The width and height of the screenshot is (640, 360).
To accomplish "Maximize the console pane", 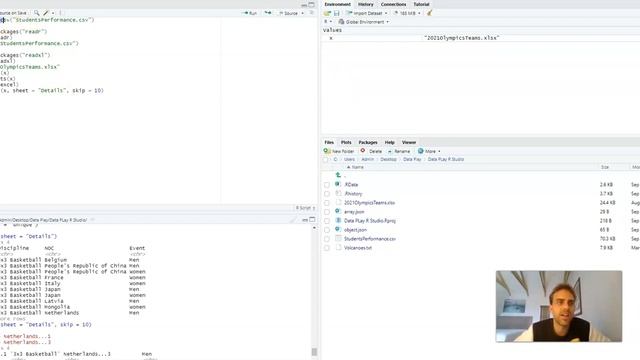I will (312, 220).
